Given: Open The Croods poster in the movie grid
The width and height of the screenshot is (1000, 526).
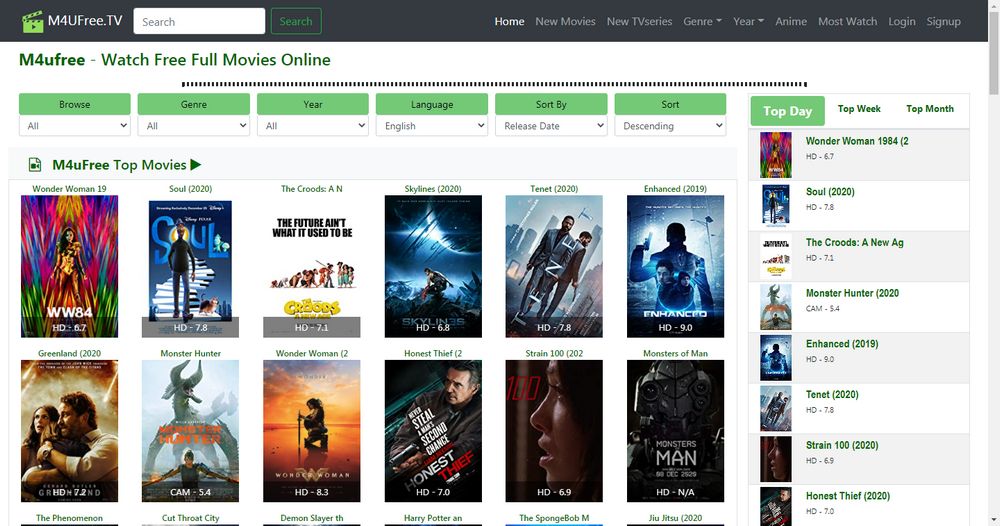Looking at the screenshot, I should coord(312,267).
